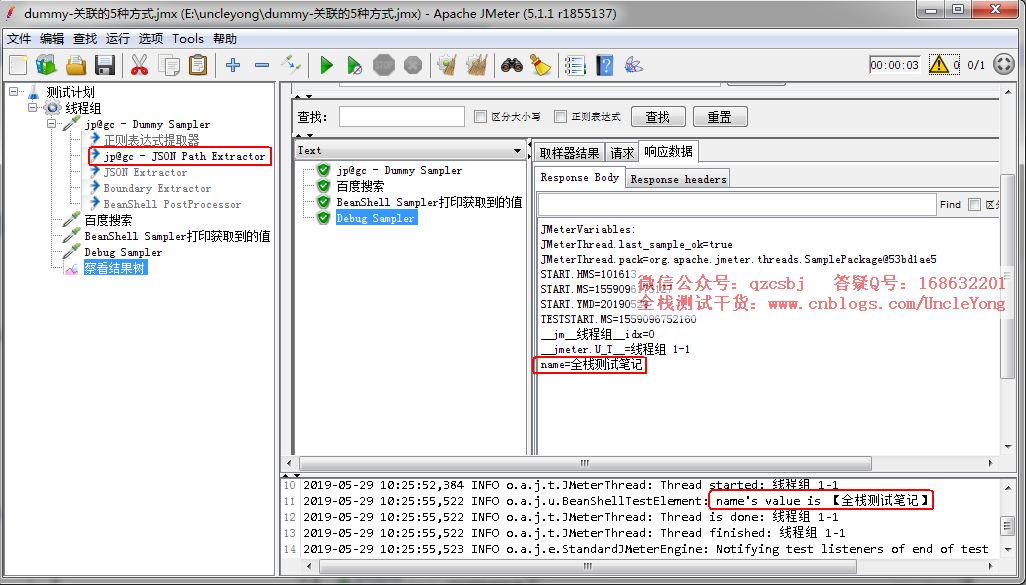Screen dimensions: 1026x585
Task: Select Debug Sampler in test plan tree
Action: (x=123, y=252)
